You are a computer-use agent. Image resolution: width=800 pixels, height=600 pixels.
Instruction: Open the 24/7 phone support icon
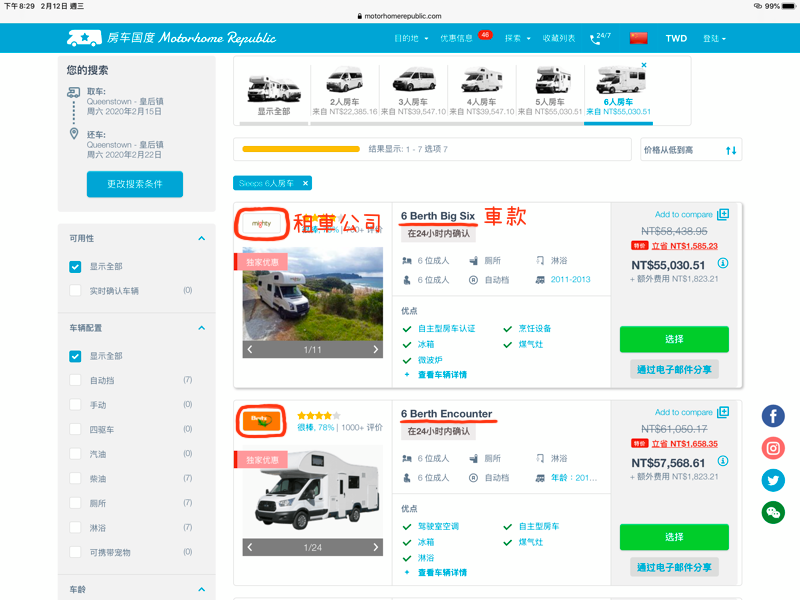click(x=600, y=38)
